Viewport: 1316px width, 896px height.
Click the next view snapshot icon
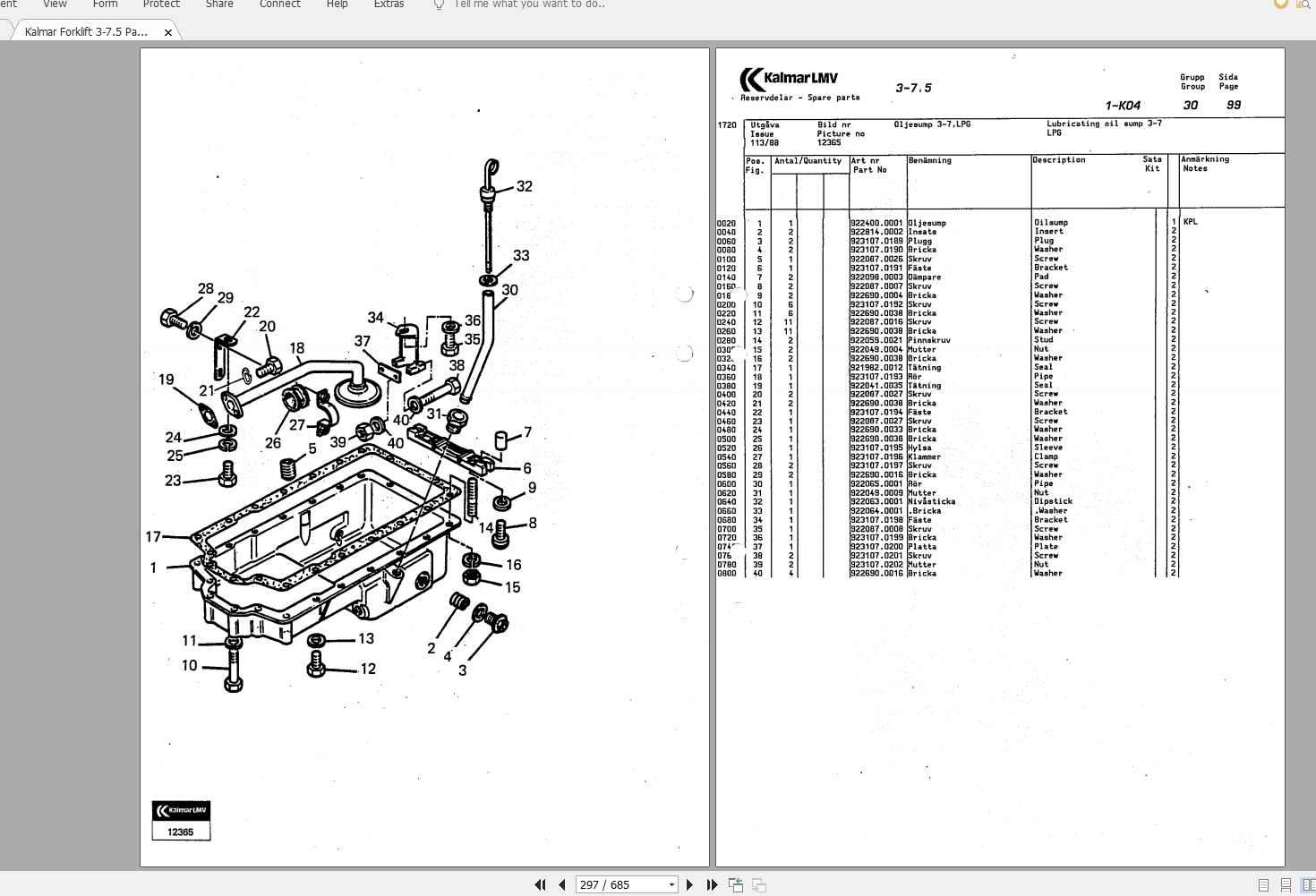pos(758,884)
